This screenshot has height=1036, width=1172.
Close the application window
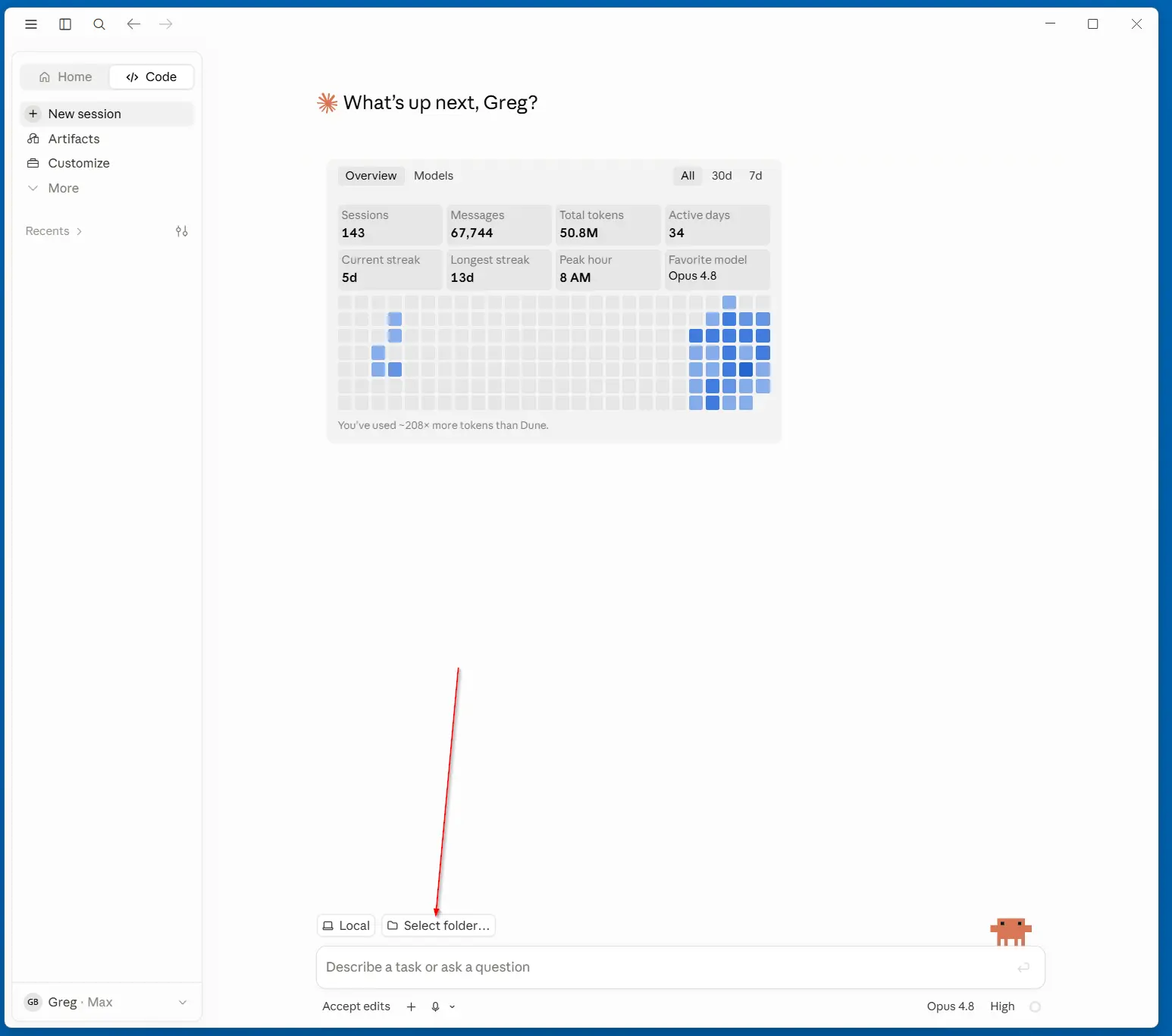(x=1136, y=24)
